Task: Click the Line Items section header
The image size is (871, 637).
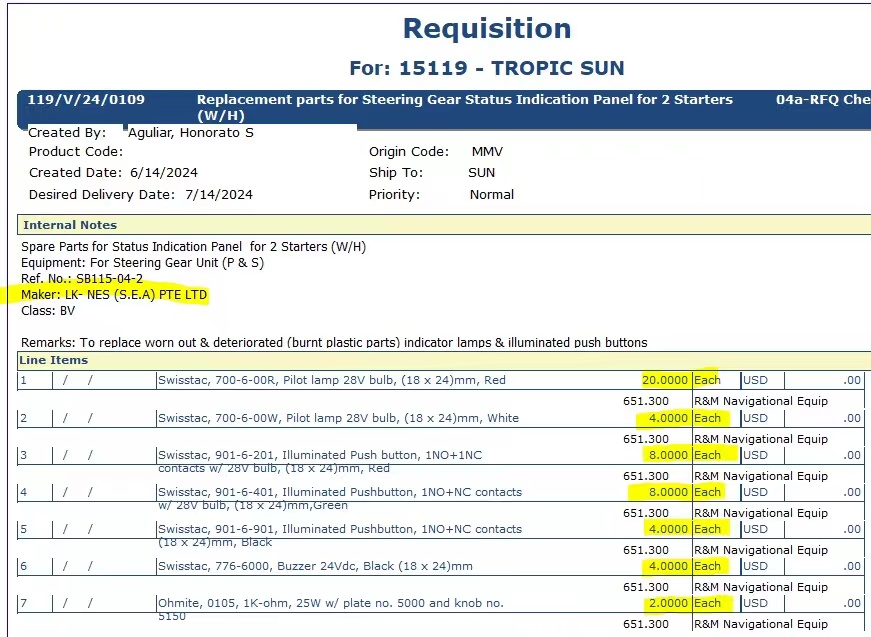Action: [x=56, y=360]
